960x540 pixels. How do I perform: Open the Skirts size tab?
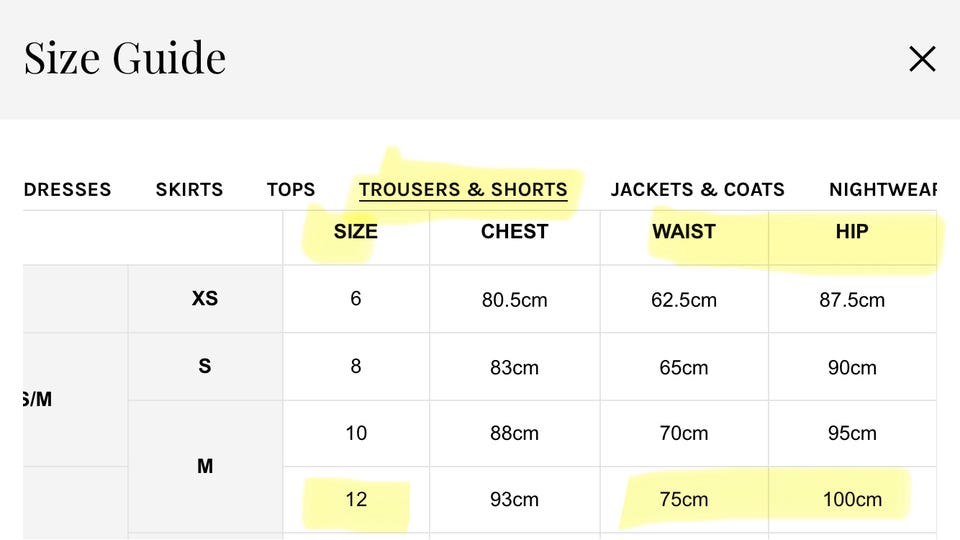(x=189, y=189)
